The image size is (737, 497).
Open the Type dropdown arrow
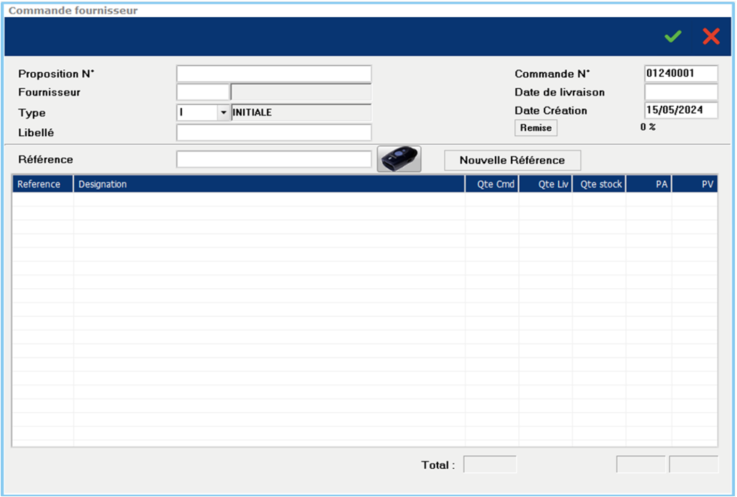click(223, 113)
